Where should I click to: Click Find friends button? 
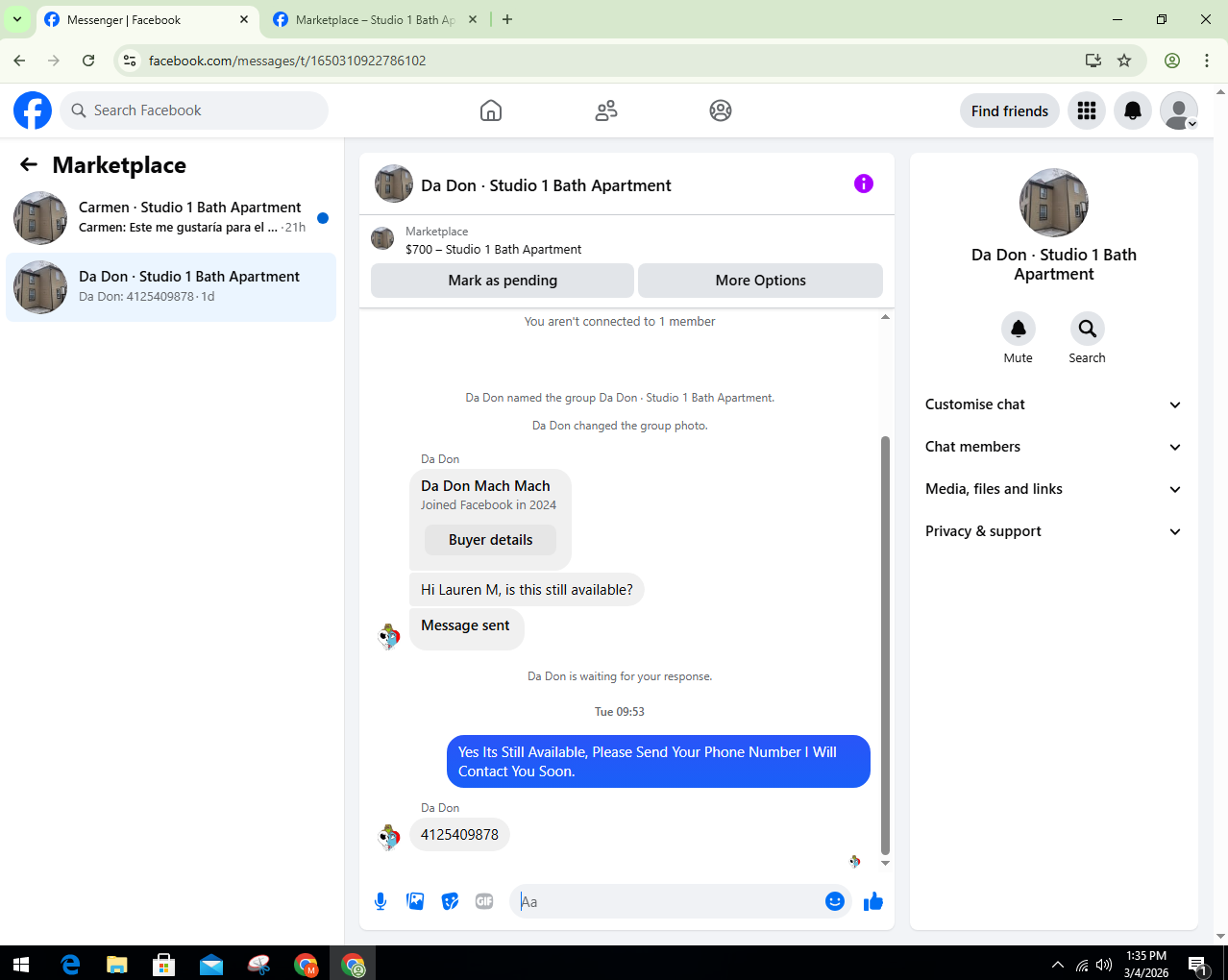tap(1010, 110)
